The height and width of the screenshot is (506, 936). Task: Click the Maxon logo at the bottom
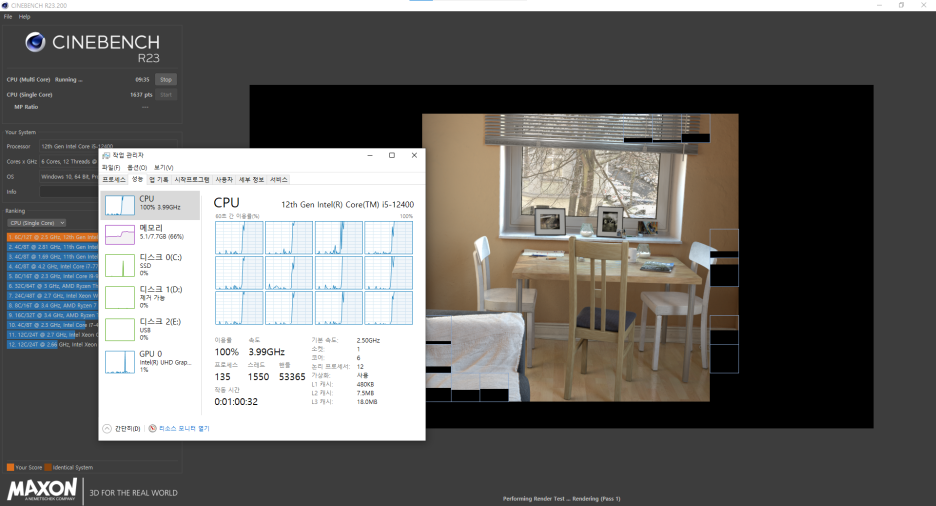click(42, 489)
